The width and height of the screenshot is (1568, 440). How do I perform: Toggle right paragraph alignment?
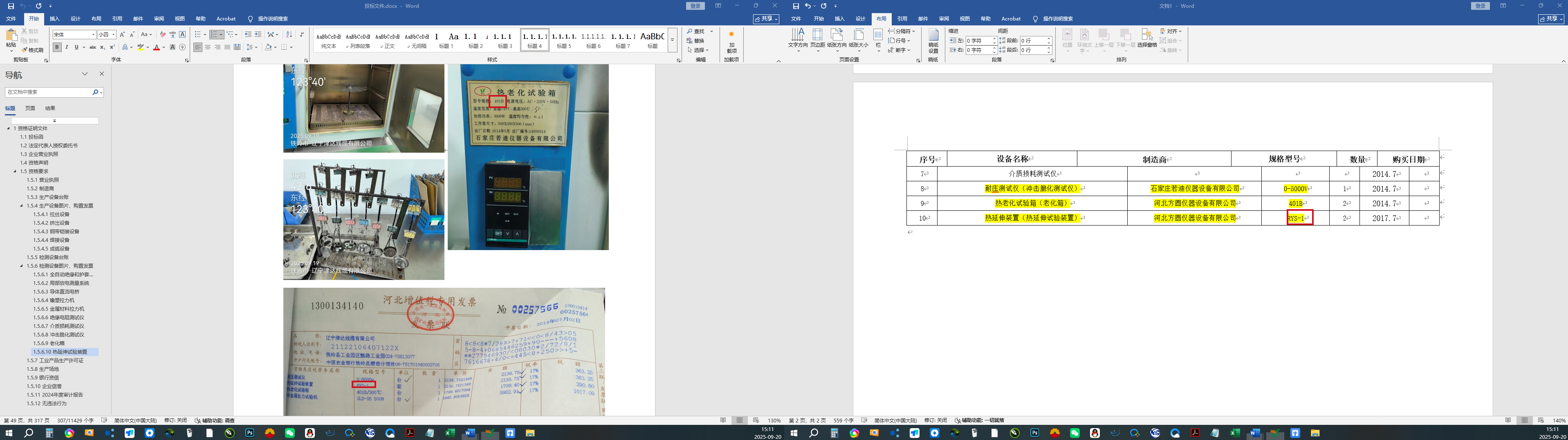click(217, 47)
